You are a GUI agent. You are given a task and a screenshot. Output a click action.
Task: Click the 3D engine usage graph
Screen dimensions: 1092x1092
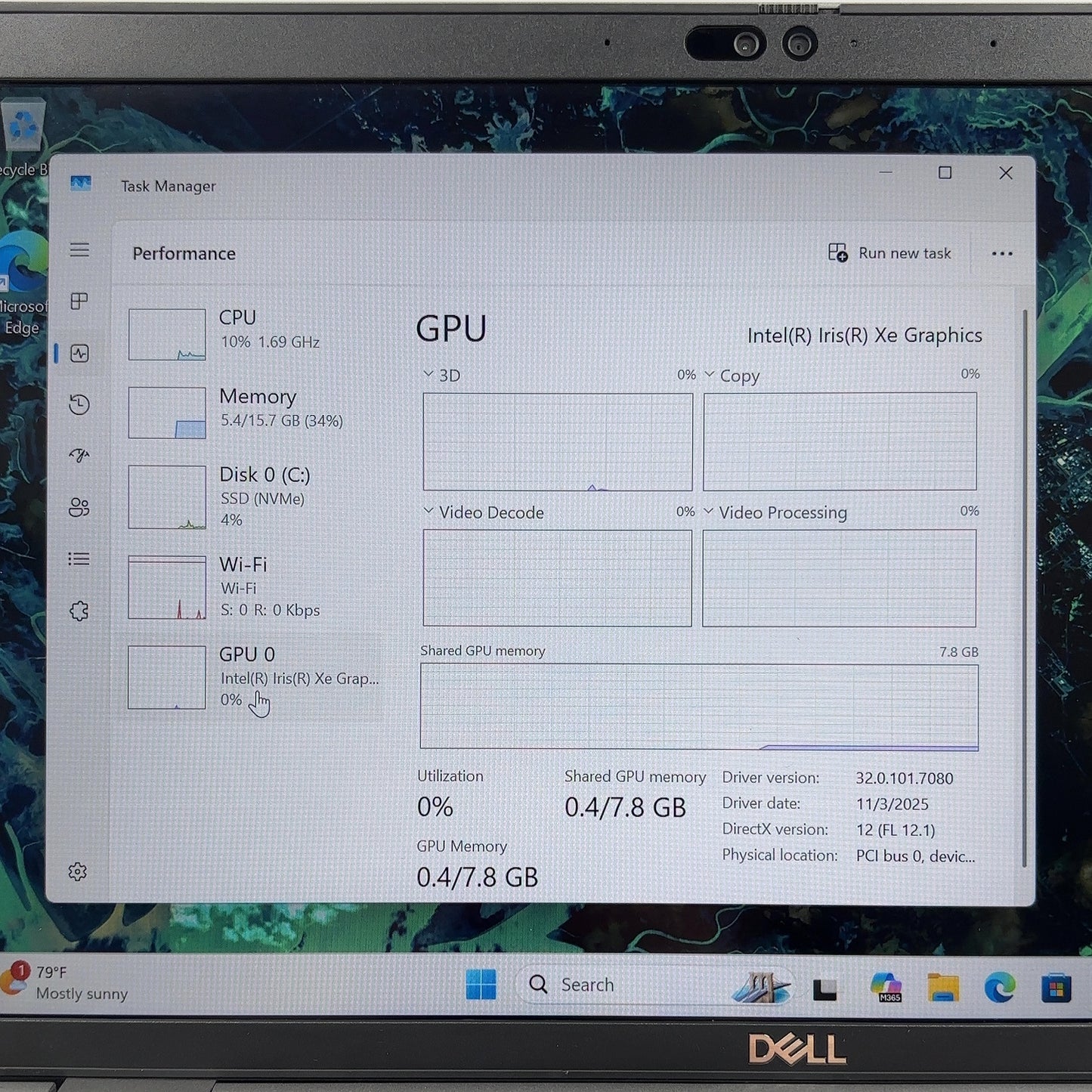558,441
